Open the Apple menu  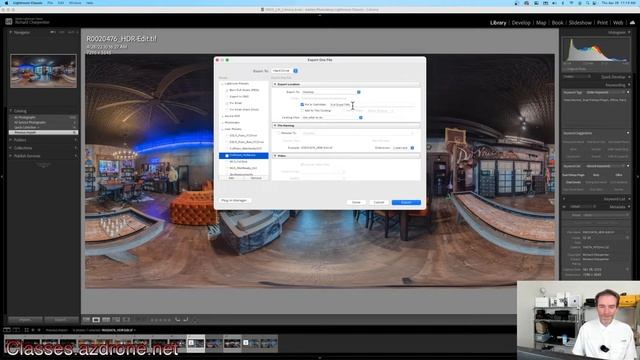(x=6, y=3)
